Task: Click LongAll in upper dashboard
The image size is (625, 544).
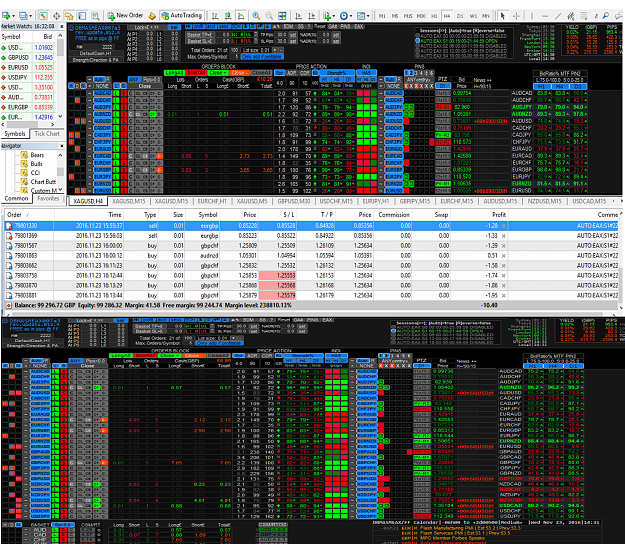Action: (x=175, y=73)
